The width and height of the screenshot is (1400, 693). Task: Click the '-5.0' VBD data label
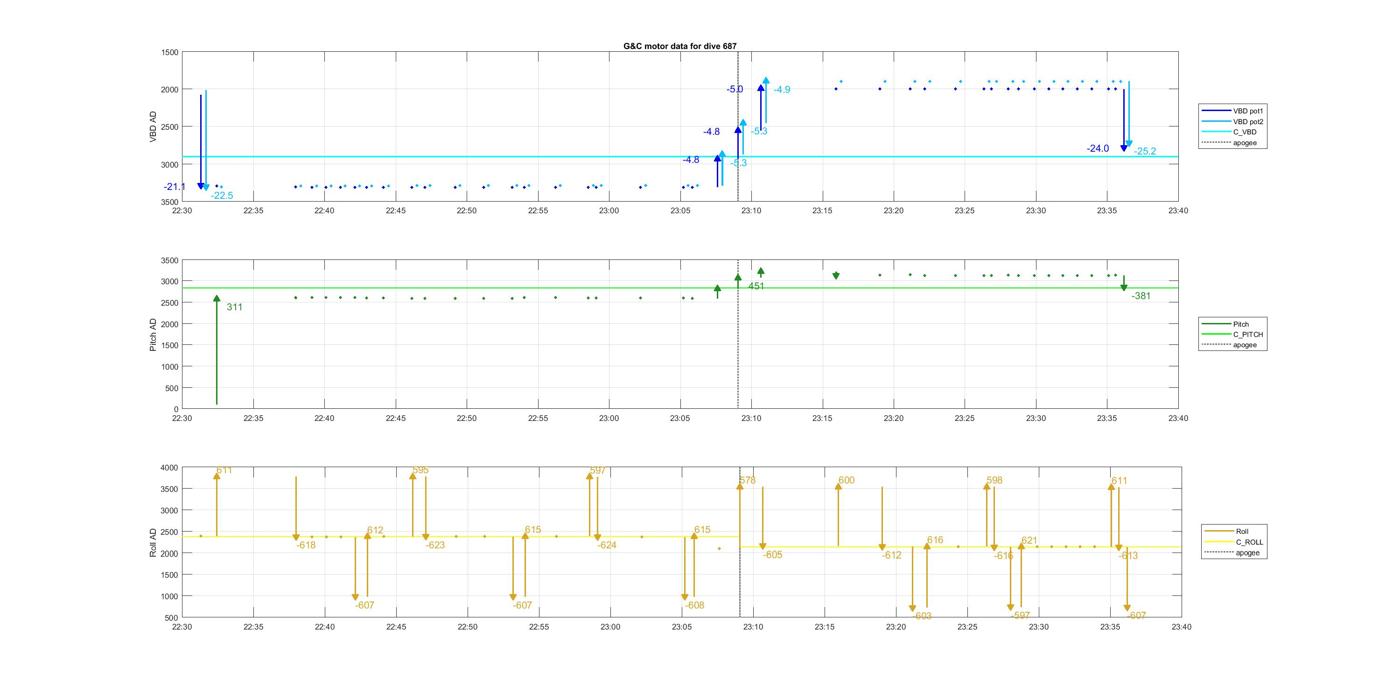coord(735,90)
